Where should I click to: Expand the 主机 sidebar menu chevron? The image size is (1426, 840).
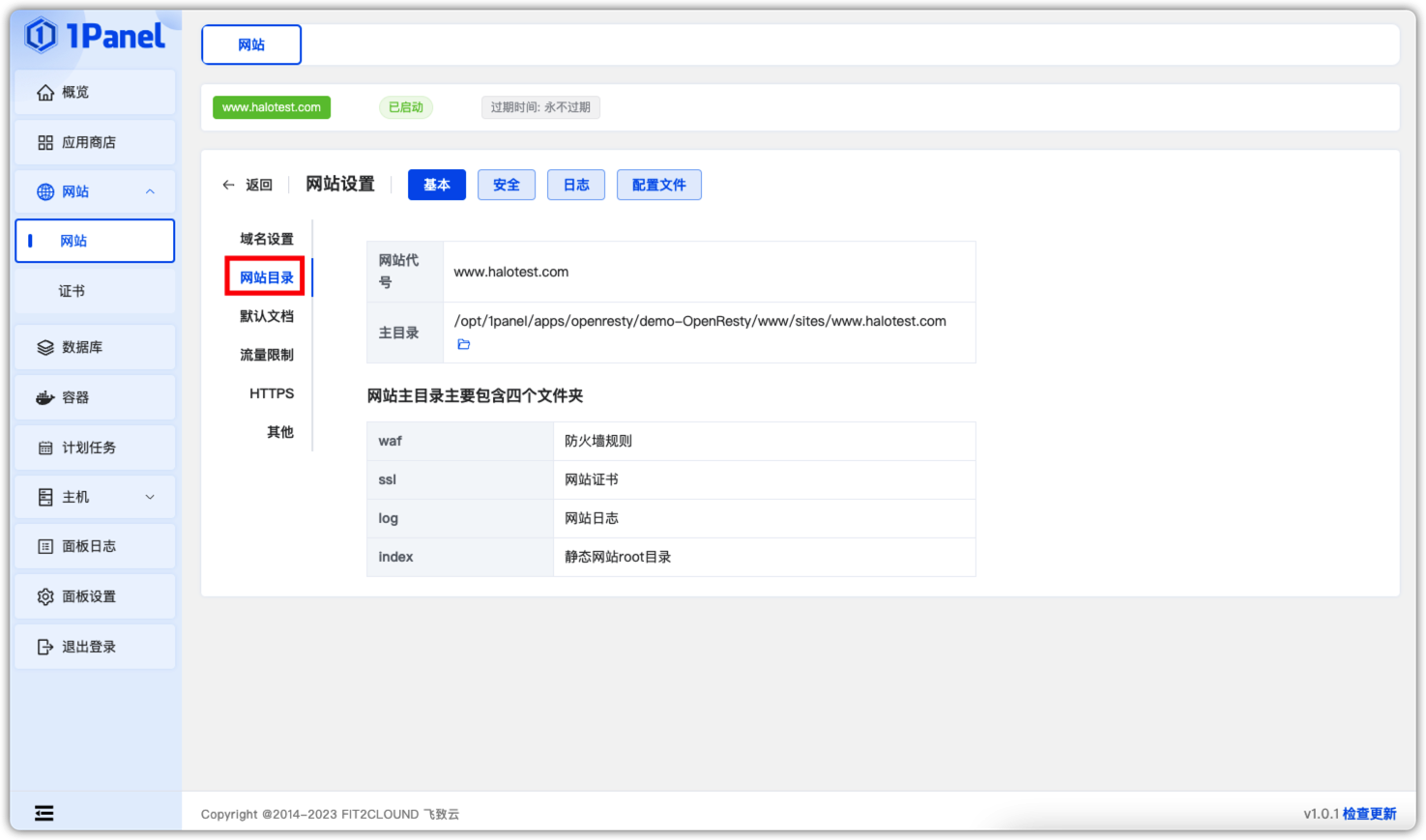(150, 497)
